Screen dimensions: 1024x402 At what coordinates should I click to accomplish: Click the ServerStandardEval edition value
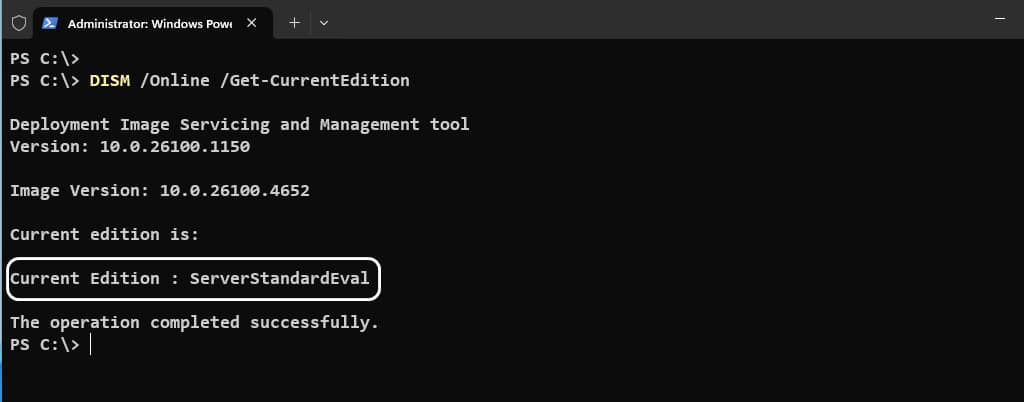pyautogui.click(x=280, y=279)
